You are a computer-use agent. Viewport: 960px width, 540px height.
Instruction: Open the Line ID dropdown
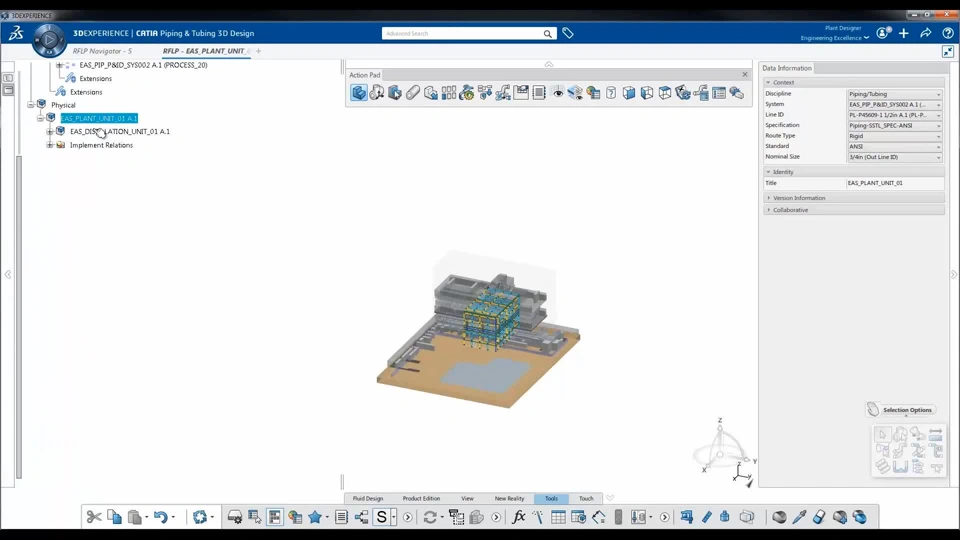(x=894, y=115)
